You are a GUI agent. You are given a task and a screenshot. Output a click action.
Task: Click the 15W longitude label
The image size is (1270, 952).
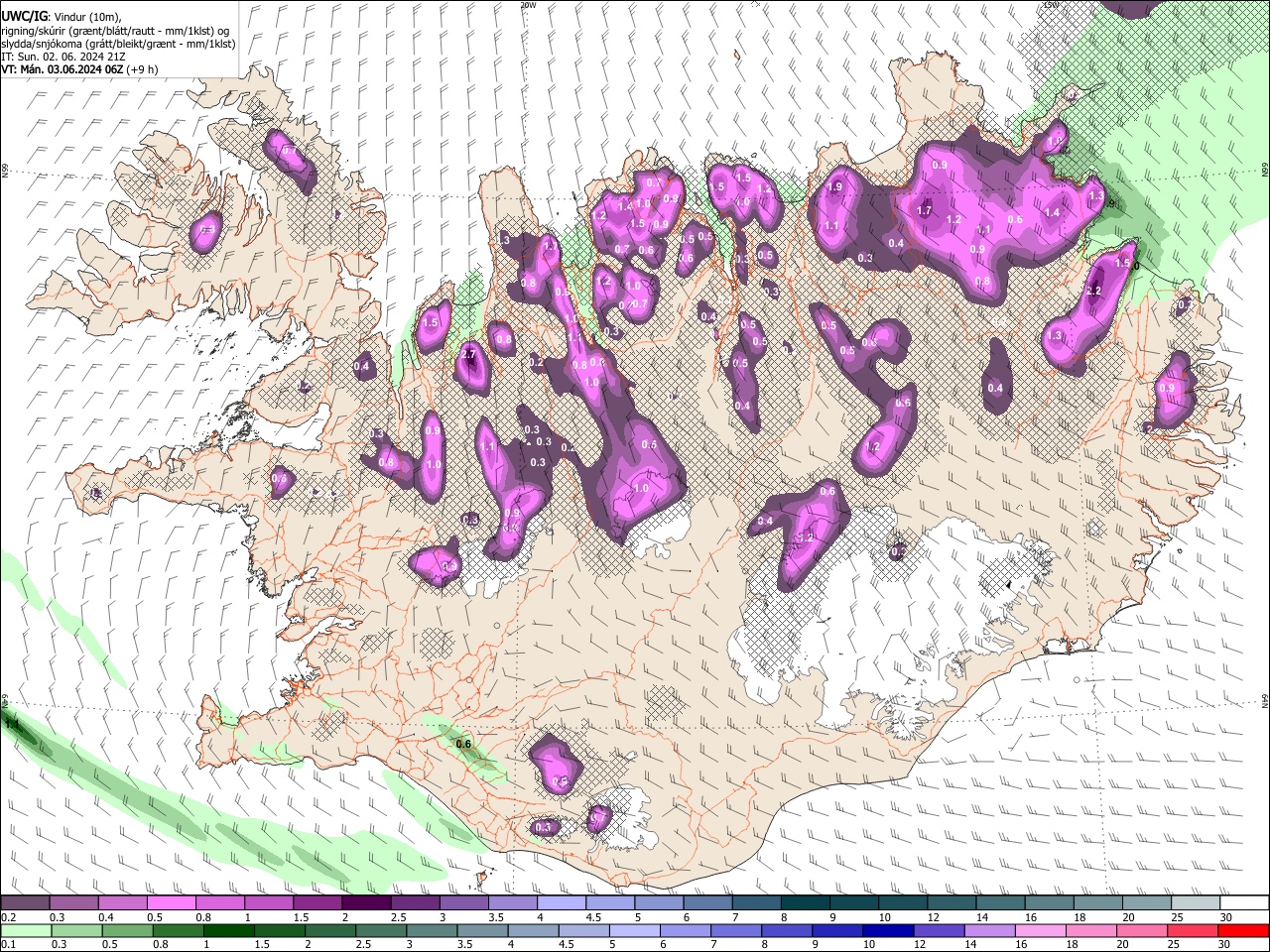[1051, 5]
